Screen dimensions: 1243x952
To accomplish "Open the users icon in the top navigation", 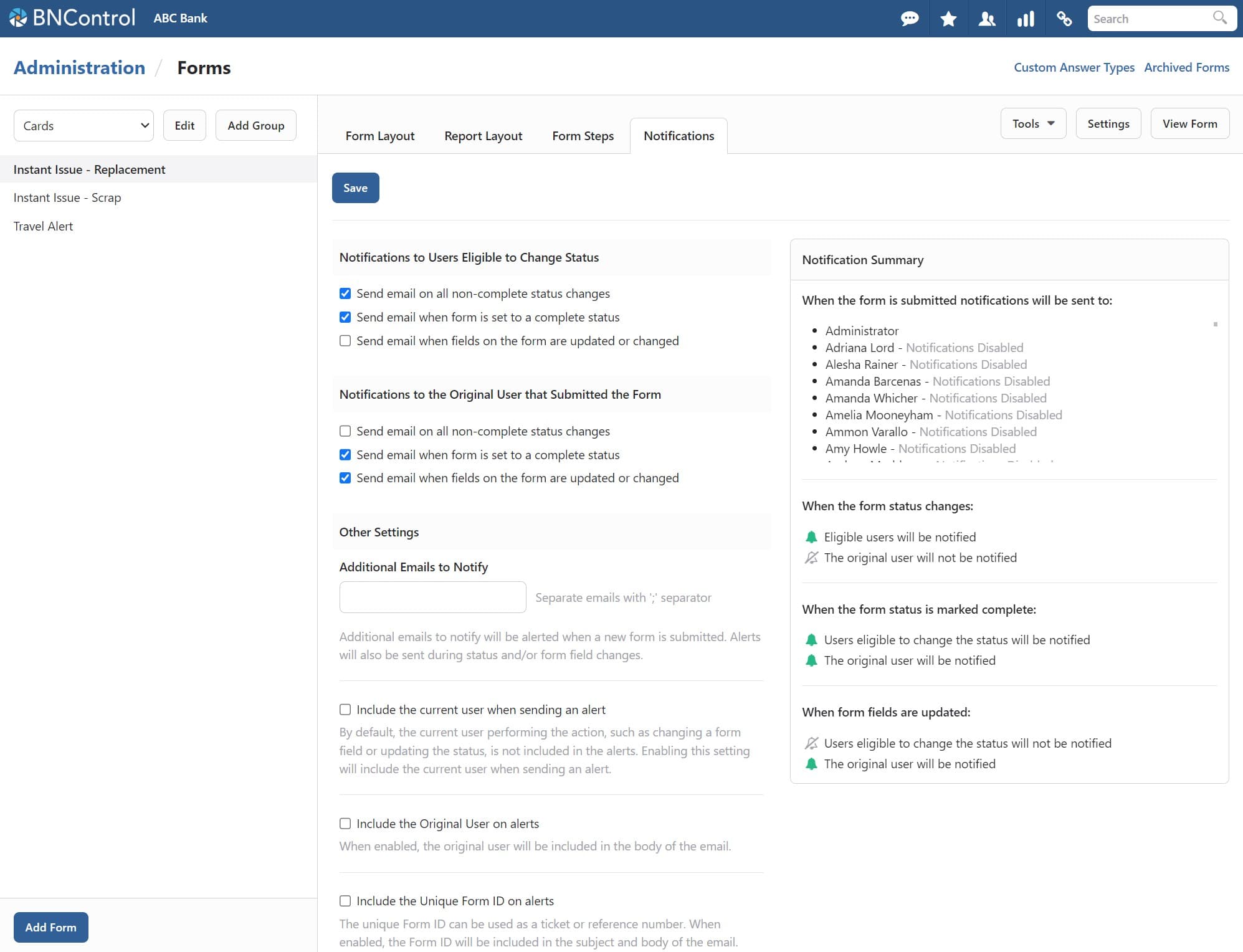I will [986, 19].
